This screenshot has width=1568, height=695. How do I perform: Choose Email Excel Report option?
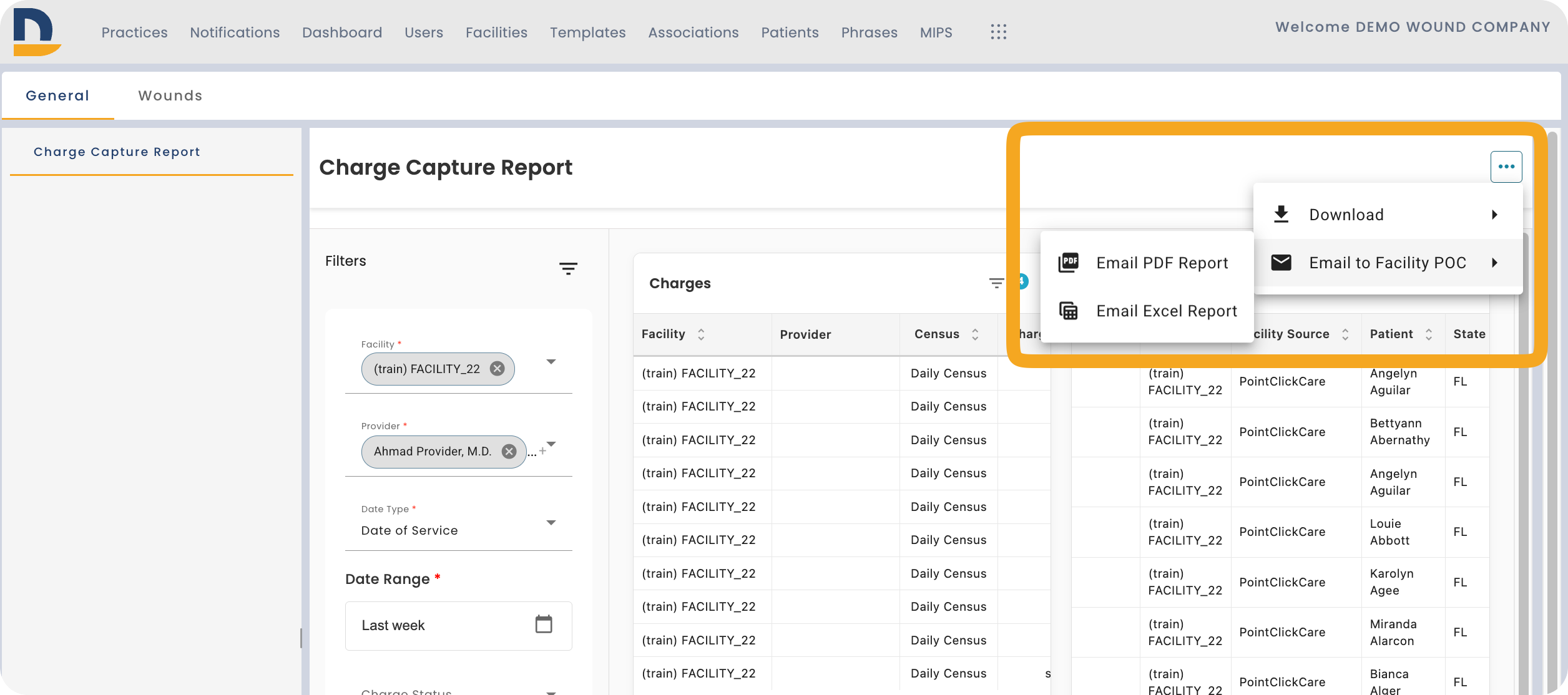pyautogui.click(x=1147, y=311)
